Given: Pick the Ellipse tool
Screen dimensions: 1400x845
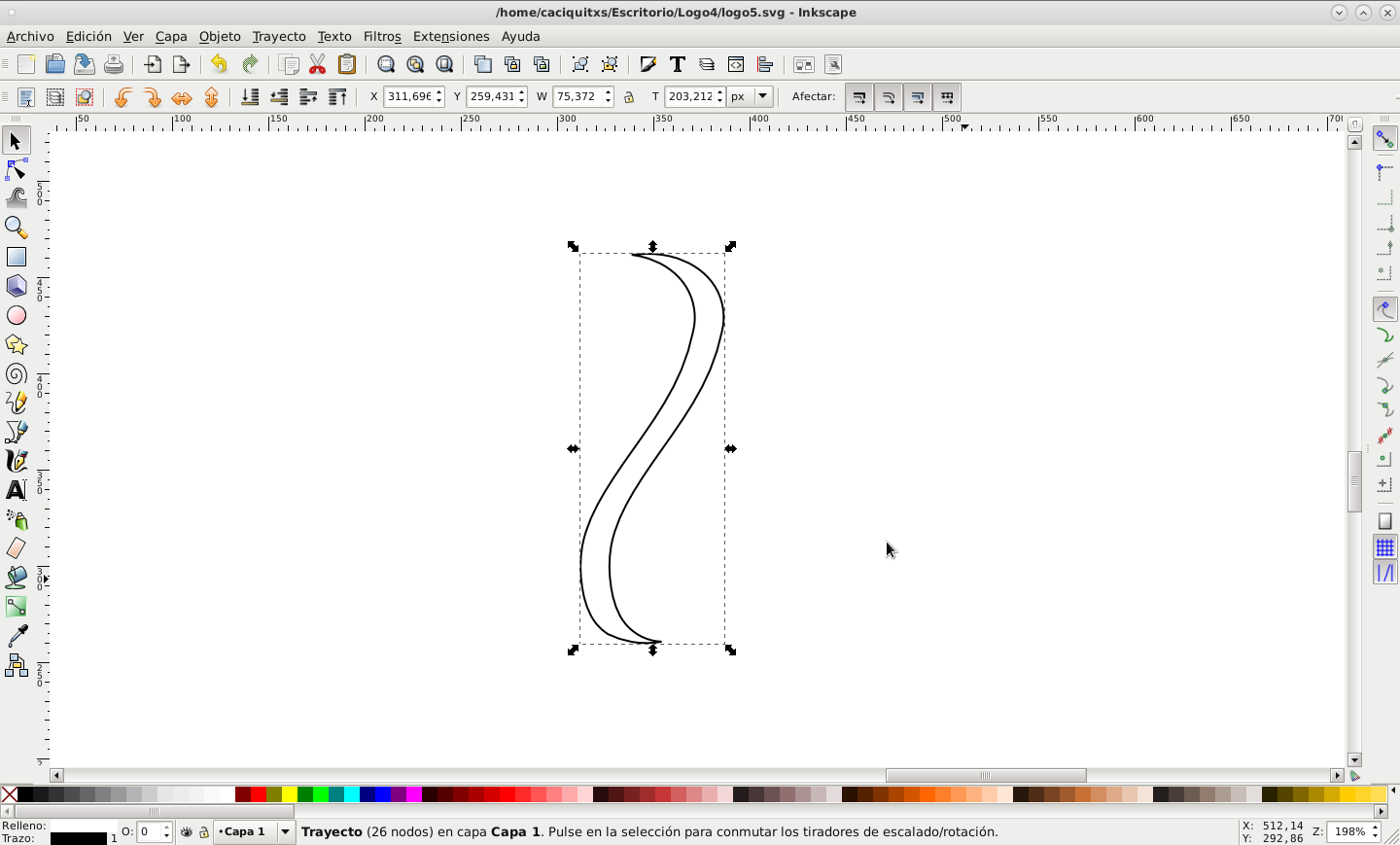Looking at the screenshot, I should tap(17, 315).
